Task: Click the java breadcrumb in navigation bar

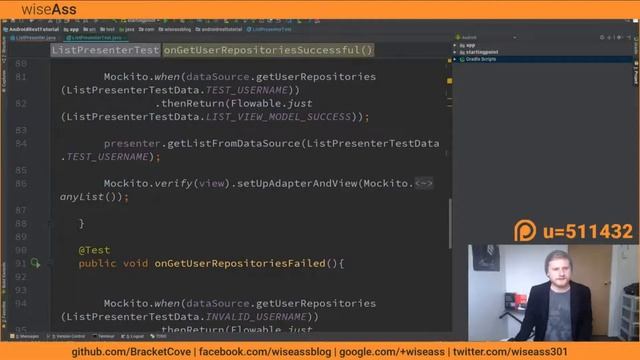Action: tap(127, 29)
